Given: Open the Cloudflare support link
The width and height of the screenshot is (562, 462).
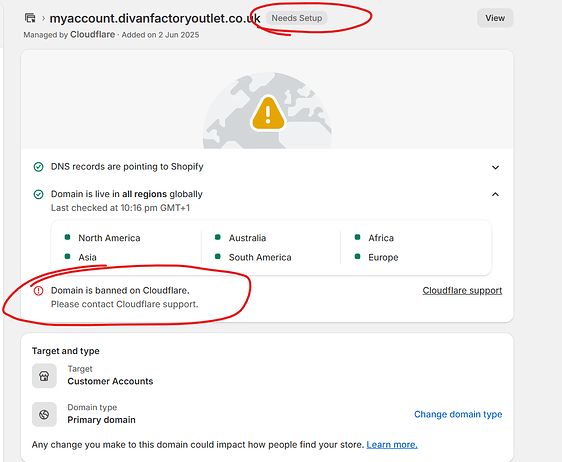Looking at the screenshot, I should point(462,290).
